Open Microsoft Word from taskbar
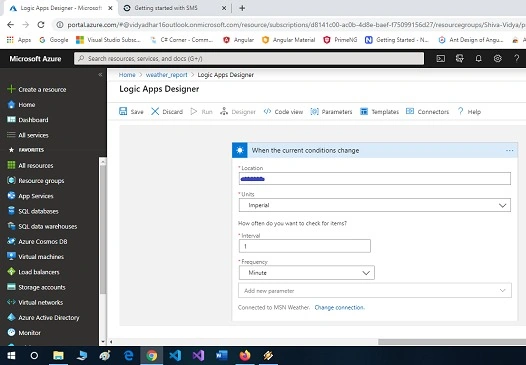526x365 pixels. pyautogui.click(x=222, y=355)
